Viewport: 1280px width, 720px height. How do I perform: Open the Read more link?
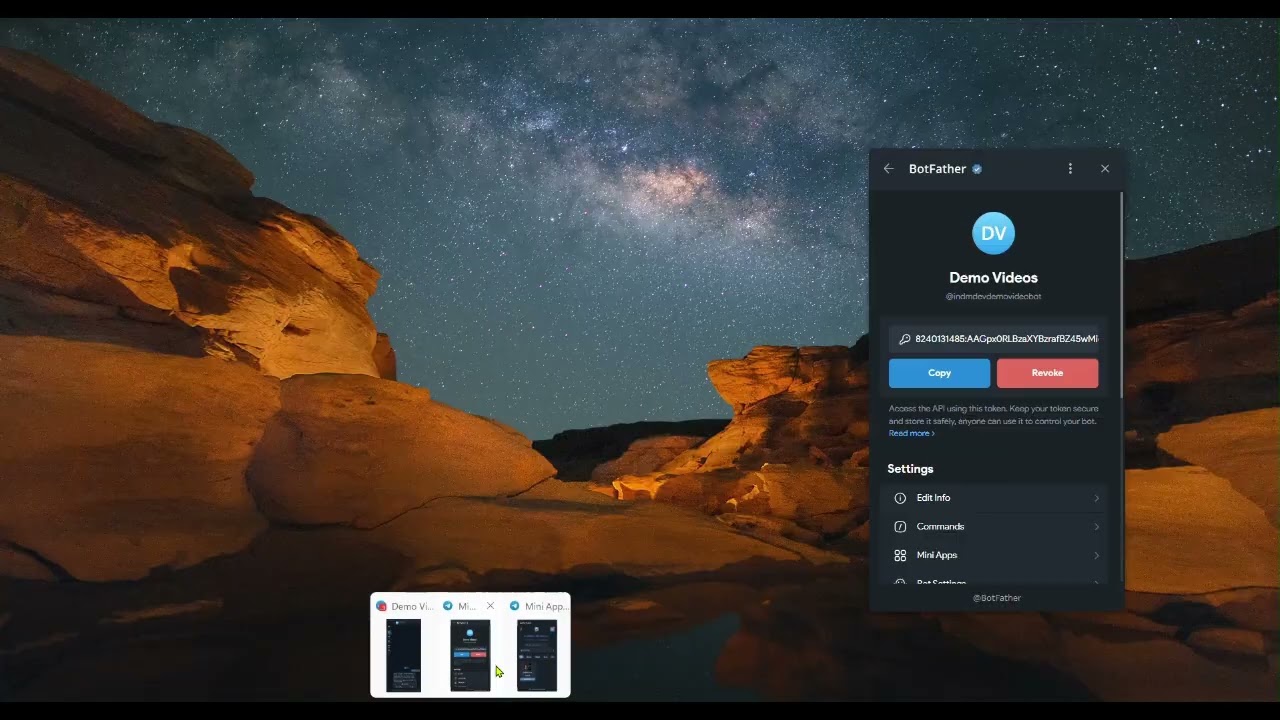911,433
